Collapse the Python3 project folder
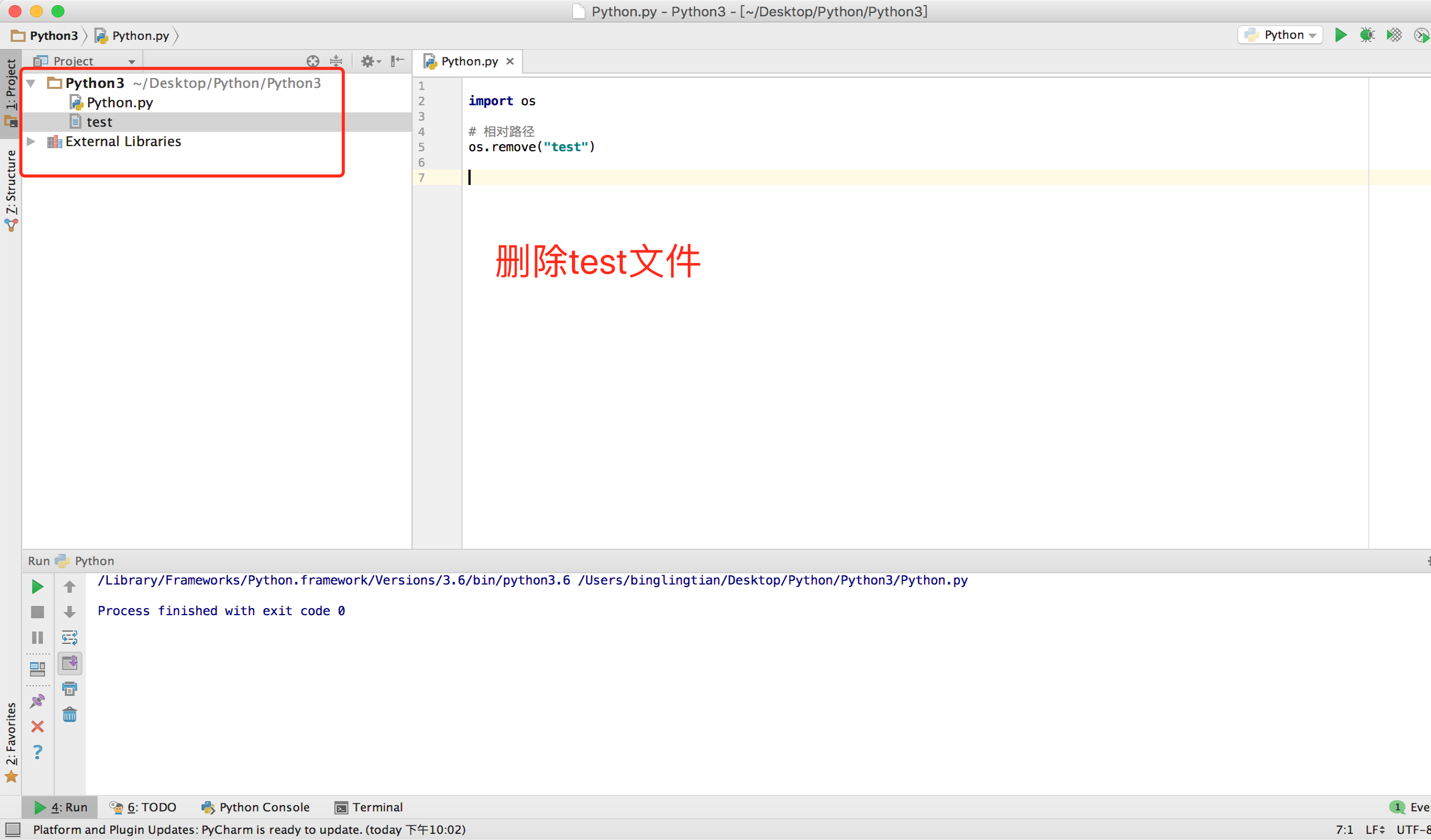The image size is (1431, 840). pyautogui.click(x=31, y=83)
